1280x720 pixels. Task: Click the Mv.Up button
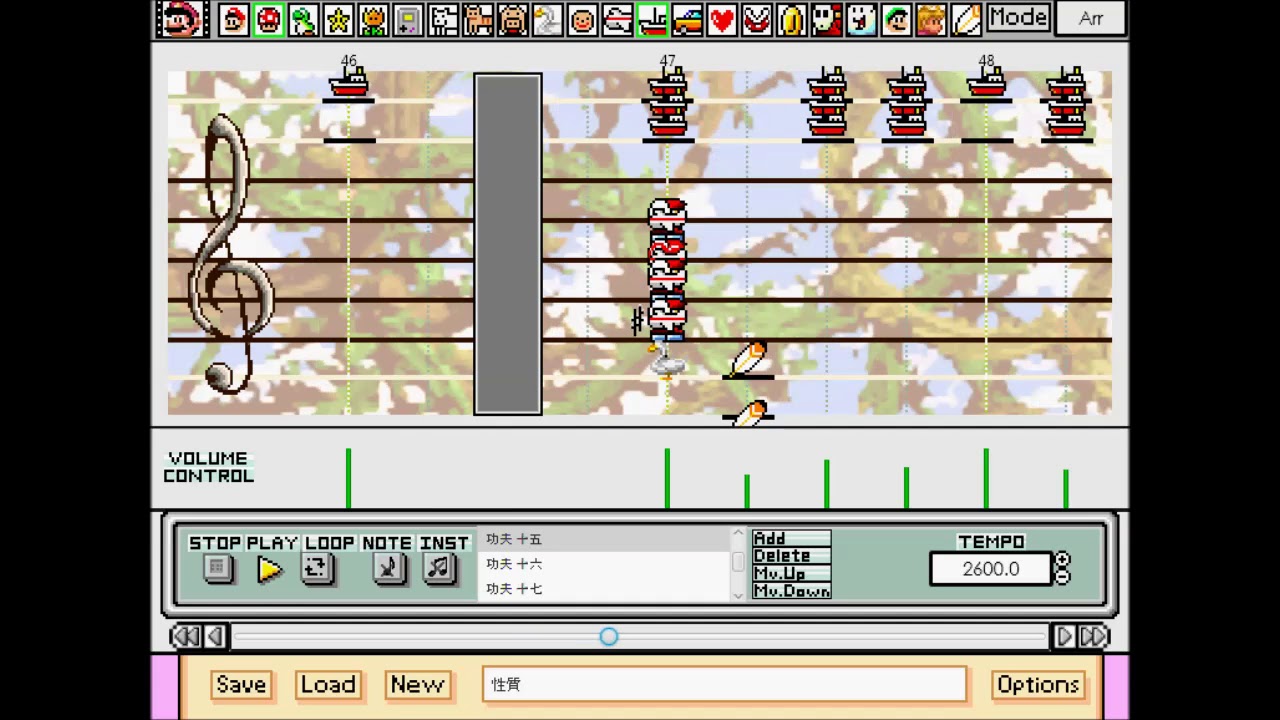click(x=791, y=574)
